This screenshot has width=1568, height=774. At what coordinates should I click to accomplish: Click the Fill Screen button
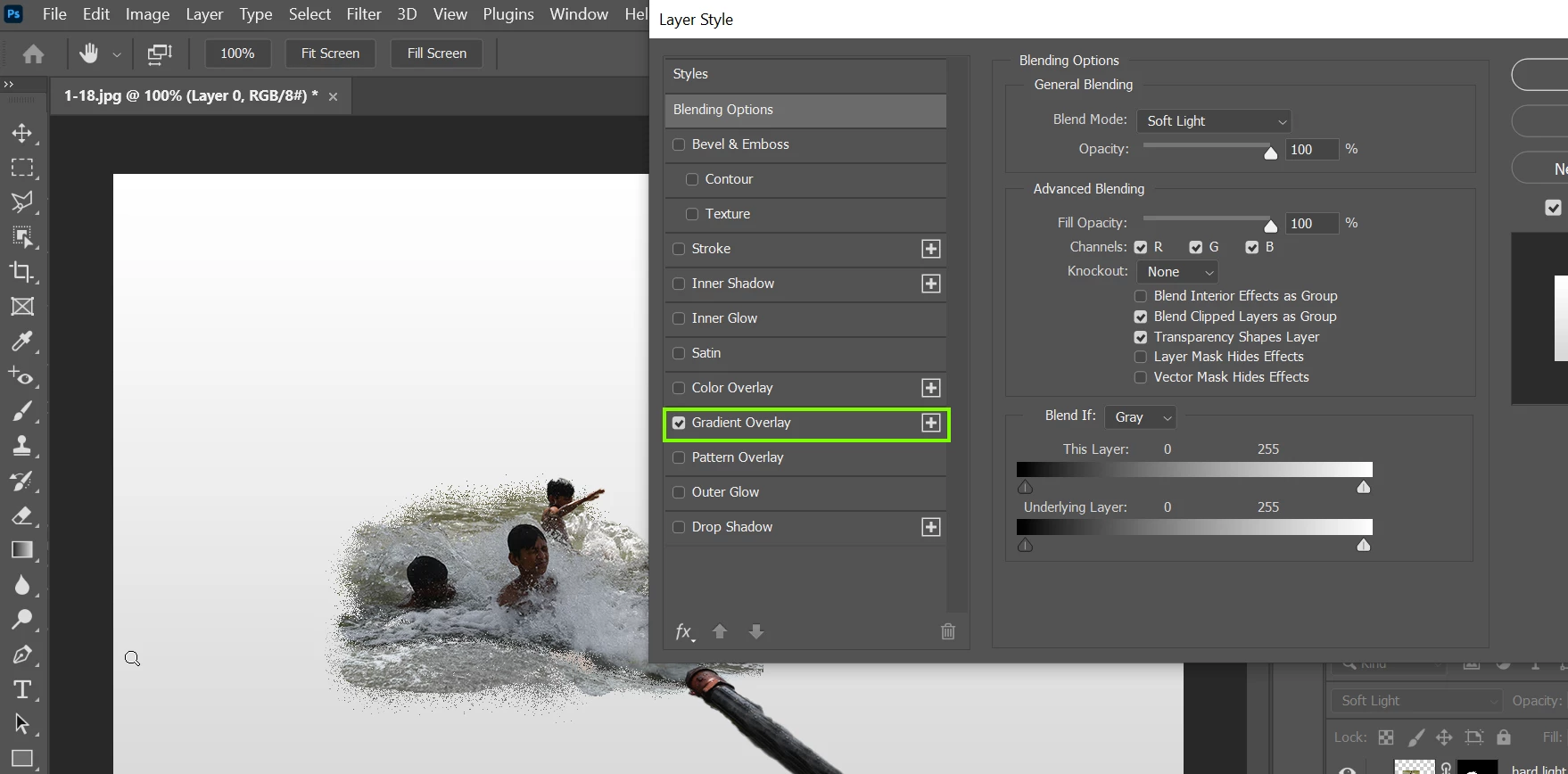(437, 54)
